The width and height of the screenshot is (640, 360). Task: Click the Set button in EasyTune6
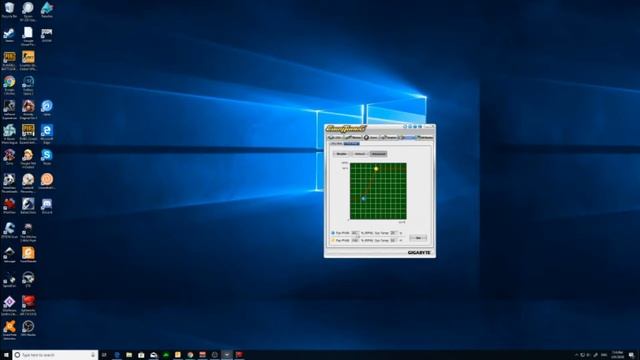point(418,238)
